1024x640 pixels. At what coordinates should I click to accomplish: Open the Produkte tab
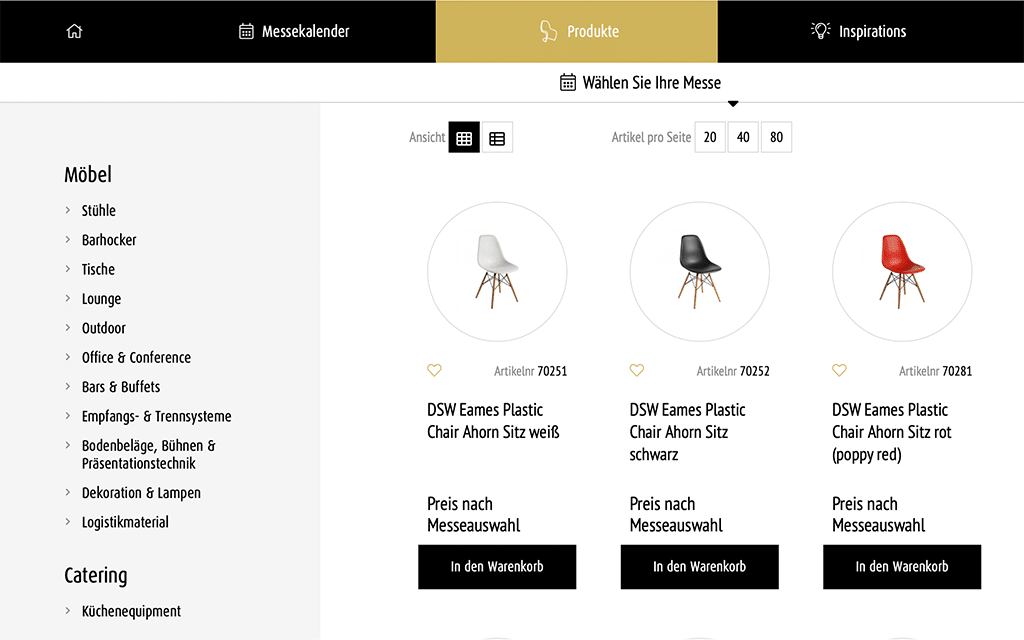click(x=577, y=31)
